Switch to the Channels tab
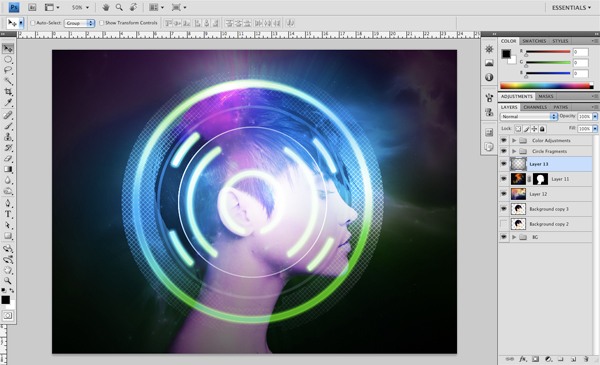Image resolution: width=600 pixels, height=365 pixels. pyautogui.click(x=535, y=107)
